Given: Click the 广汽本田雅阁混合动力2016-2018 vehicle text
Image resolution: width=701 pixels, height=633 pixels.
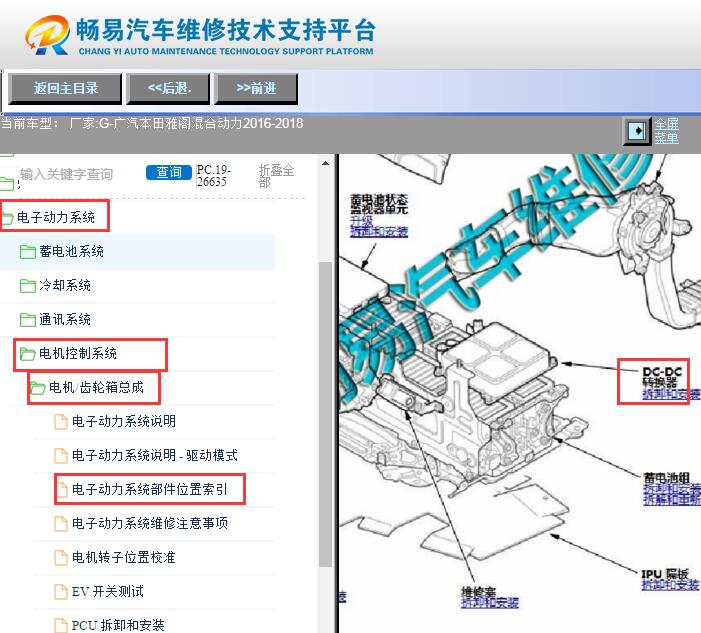Looking at the screenshot, I should click(x=207, y=123).
